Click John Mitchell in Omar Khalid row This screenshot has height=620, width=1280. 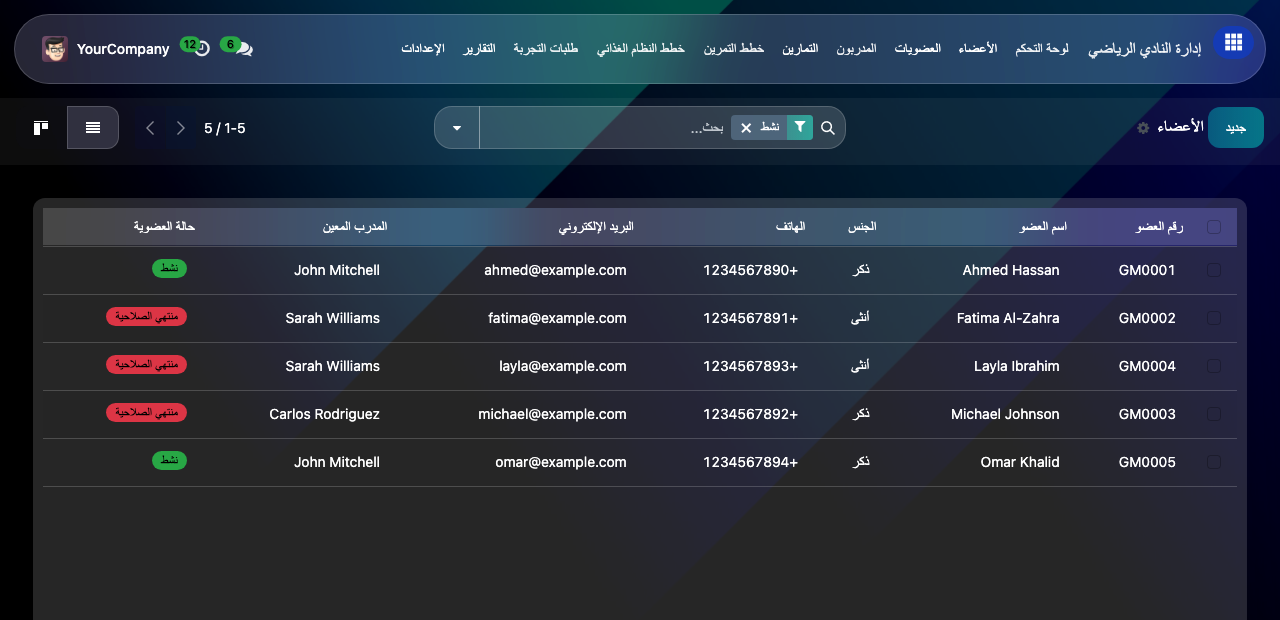pyautogui.click(x=337, y=462)
